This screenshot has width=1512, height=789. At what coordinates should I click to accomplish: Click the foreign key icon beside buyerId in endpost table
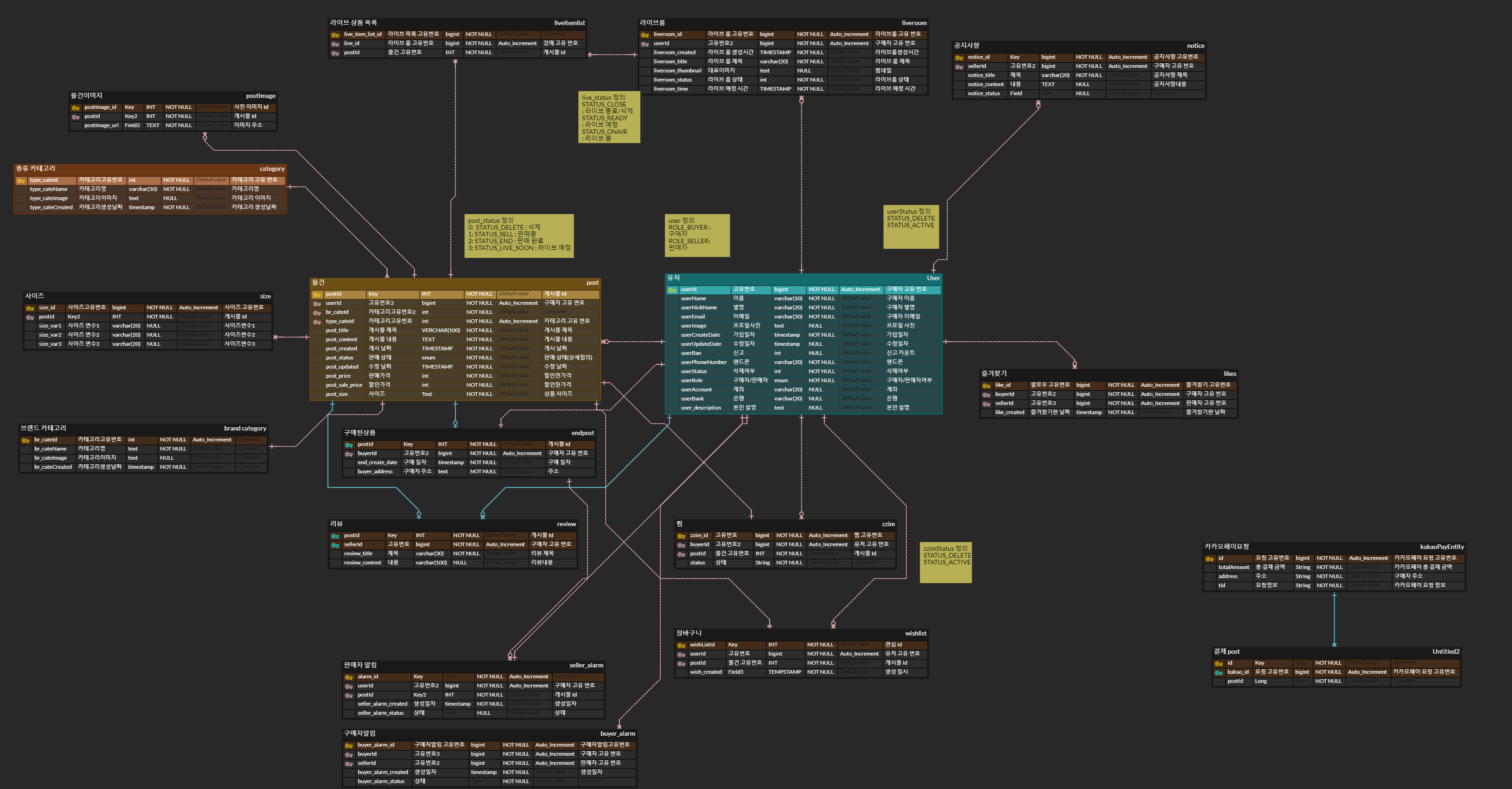click(348, 454)
